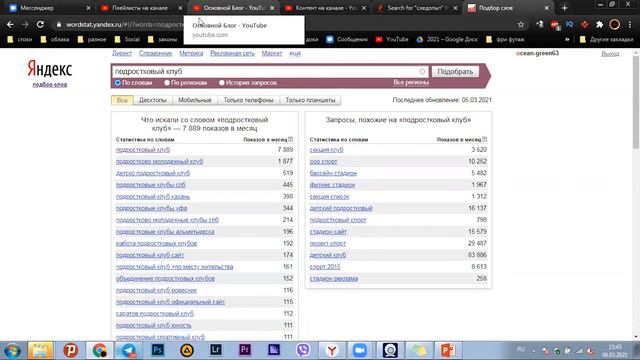Click the Яндекс logo

[x=50, y=69]
